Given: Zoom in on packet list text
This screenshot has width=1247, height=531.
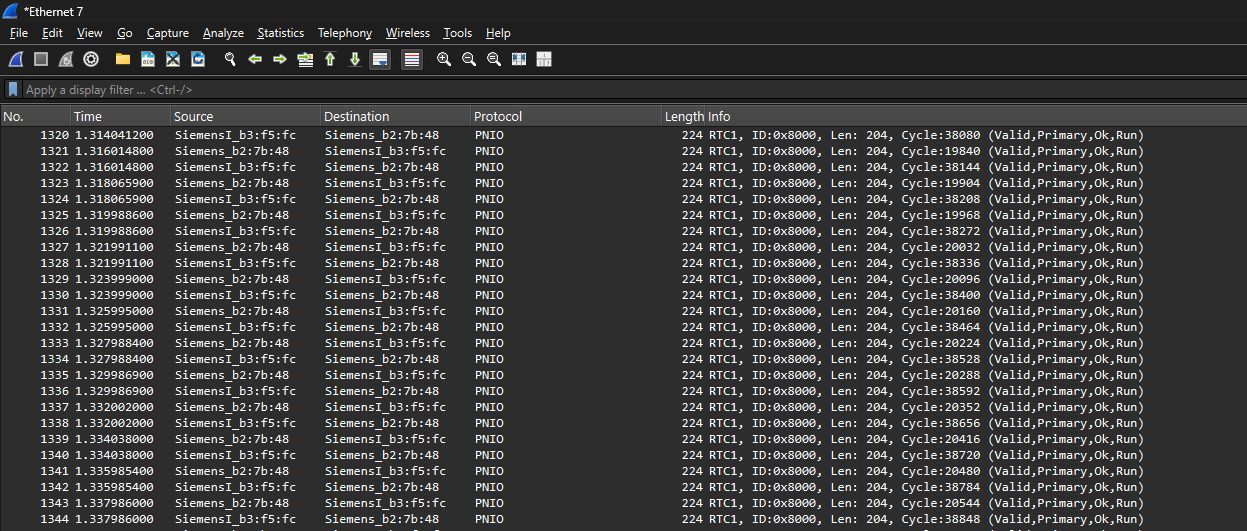Looking at the screenshot, I should [444, 59].
